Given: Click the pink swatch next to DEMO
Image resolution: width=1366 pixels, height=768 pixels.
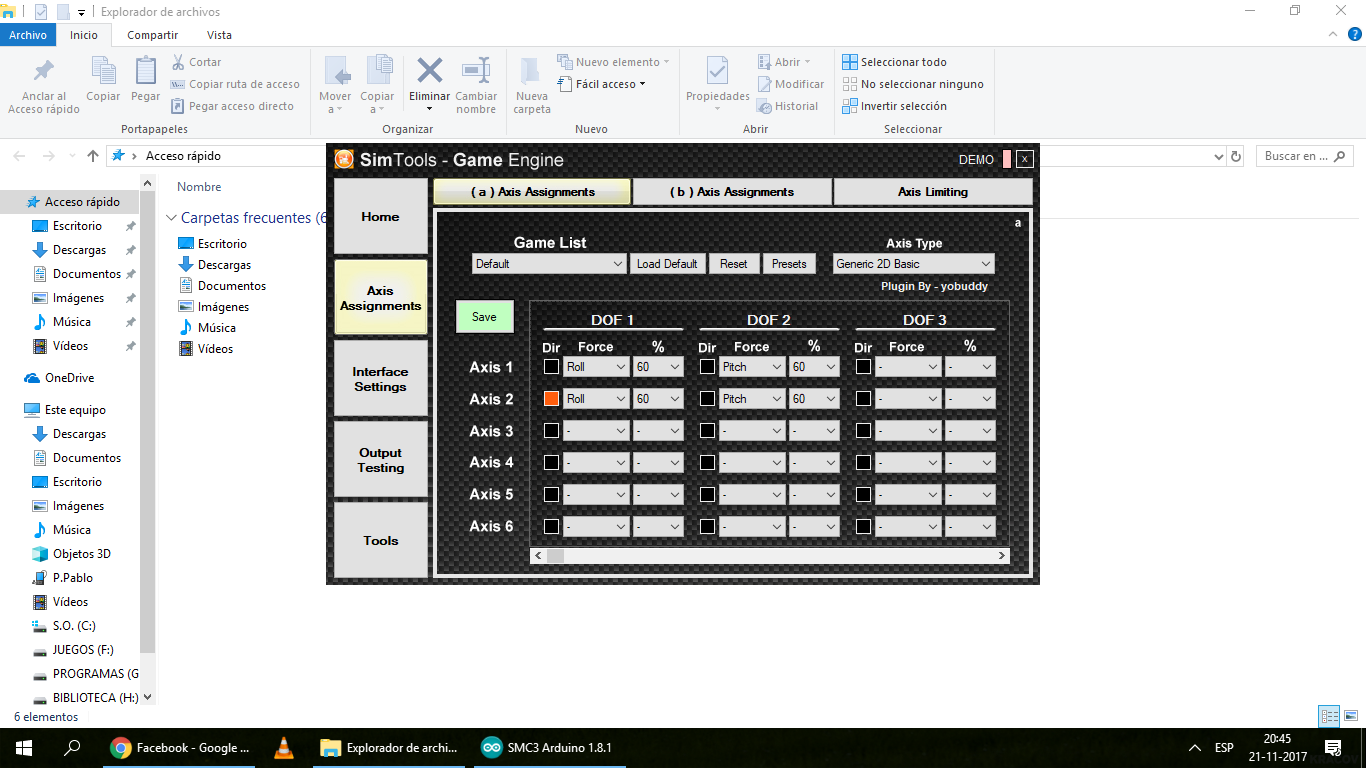Looking at the screenshot, I should coord(1007,159).
